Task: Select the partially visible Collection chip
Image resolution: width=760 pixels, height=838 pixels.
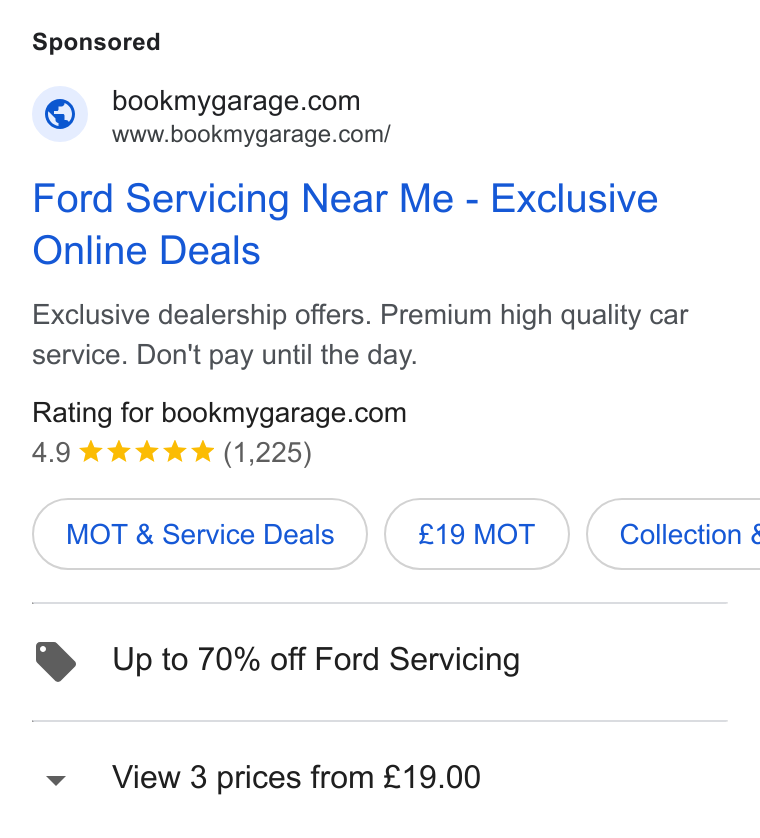Action: click(x=673, y=534)
